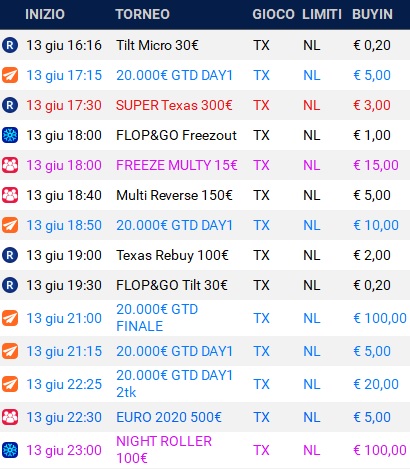Click the rebuy R icon for Tilt Micro 30€

[10, 45]
